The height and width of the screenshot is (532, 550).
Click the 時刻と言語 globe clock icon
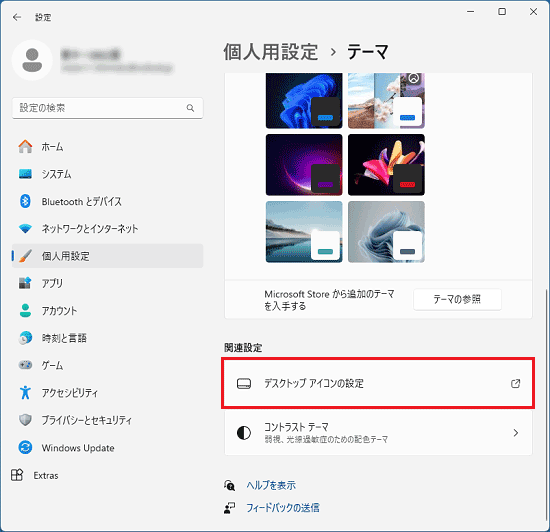click(x=25, y=338)
